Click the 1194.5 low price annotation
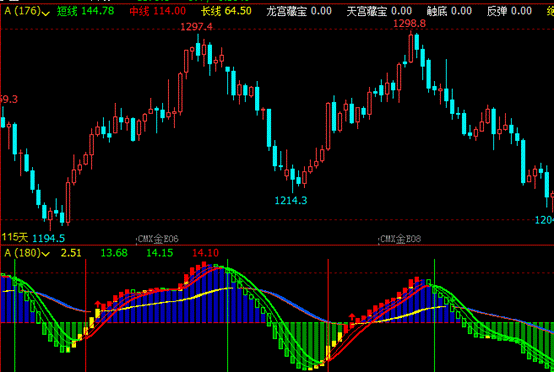Viewport: 554px width, 372px height. (49, 238)
